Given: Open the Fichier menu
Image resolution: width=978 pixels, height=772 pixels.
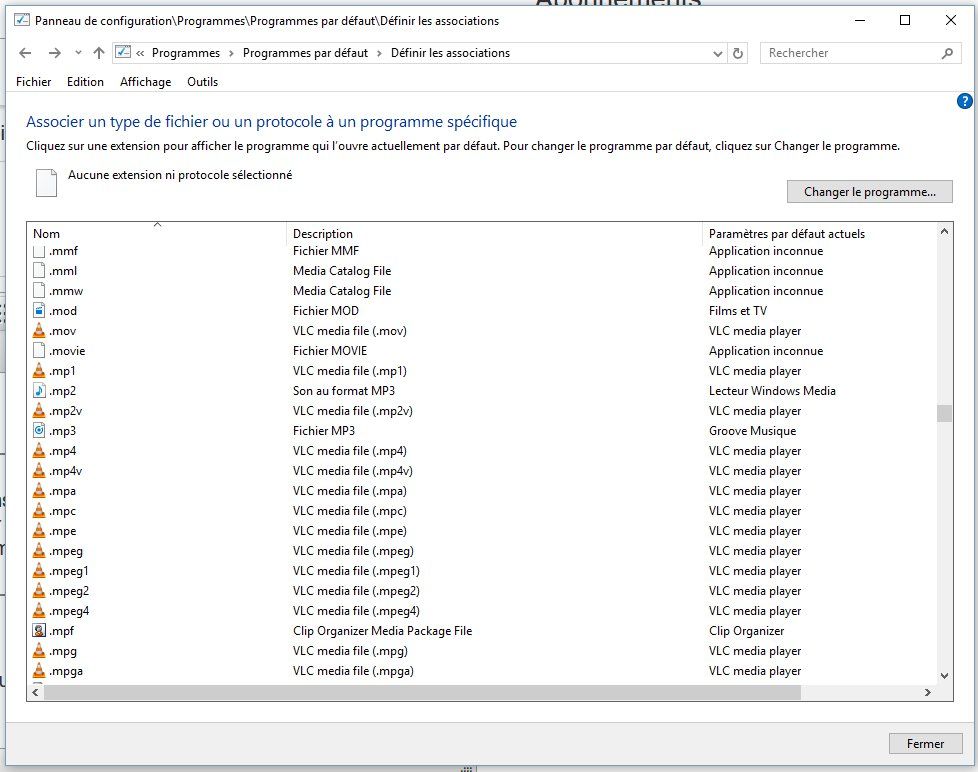Looking at the screenshot, I should pos(34,82).
